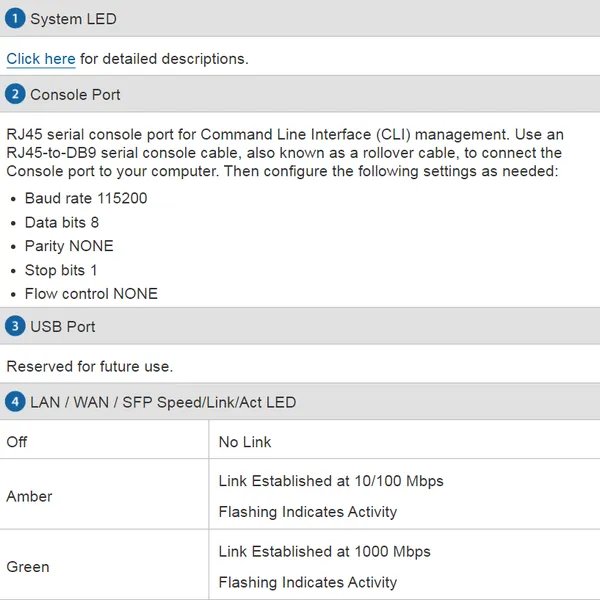Click the number 2 badge beside Console Port
The image size is (600, 600).
(15, 94)
